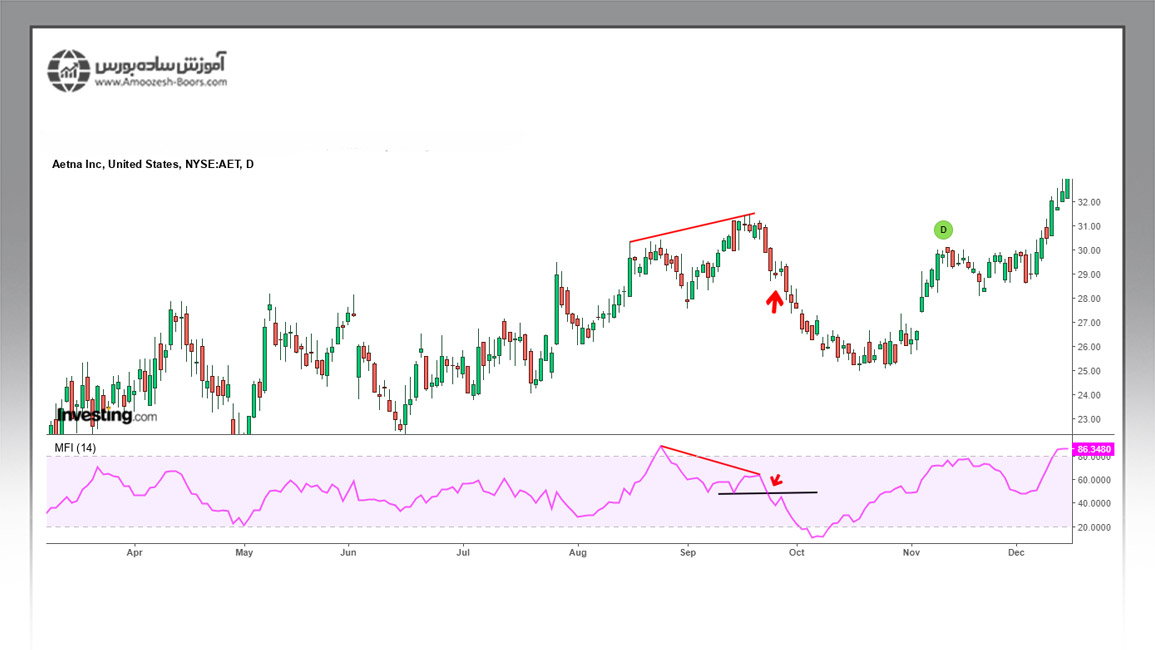
Task: Select the red trendline above price candles
Action: pos(691,228)
